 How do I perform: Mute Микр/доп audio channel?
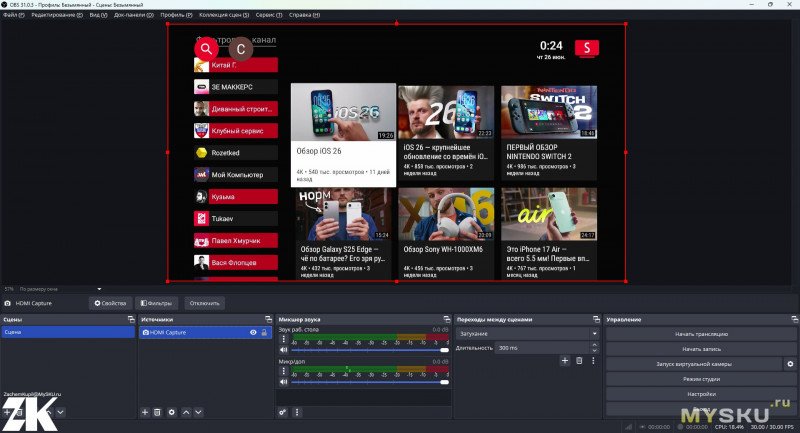click(x=284, y=381)
